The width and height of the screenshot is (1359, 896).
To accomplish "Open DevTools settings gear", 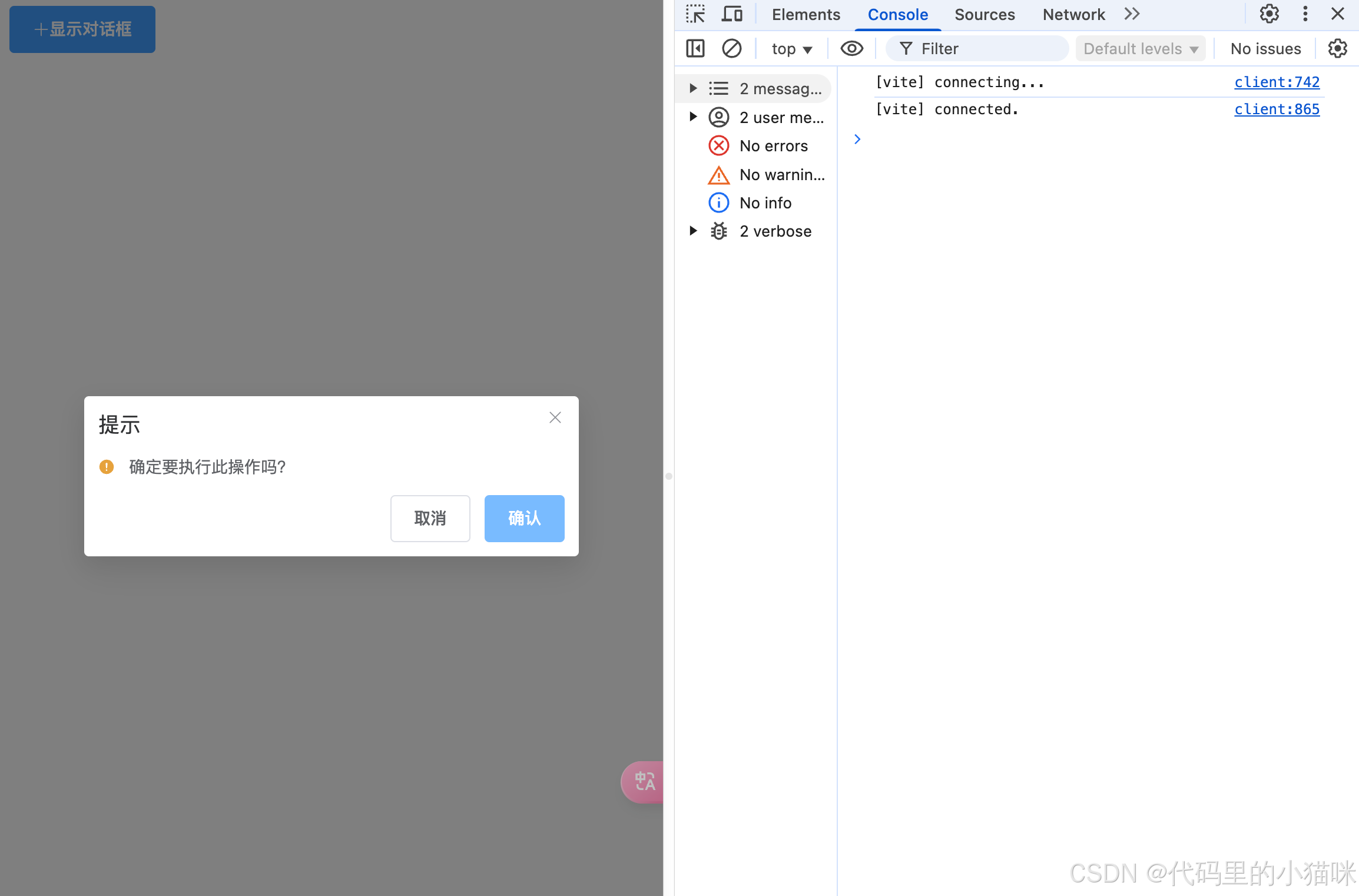I will [x=1269, y=14].
